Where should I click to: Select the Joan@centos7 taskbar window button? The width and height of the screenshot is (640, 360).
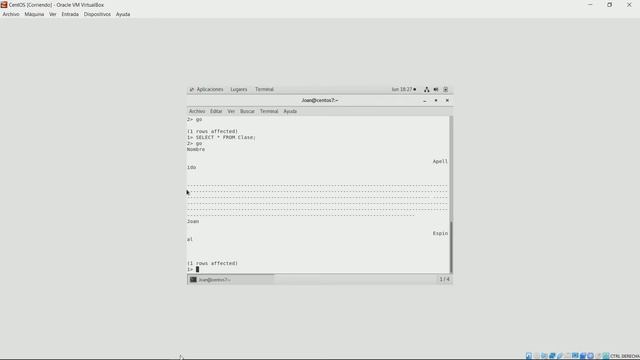[x=231, y=280]
